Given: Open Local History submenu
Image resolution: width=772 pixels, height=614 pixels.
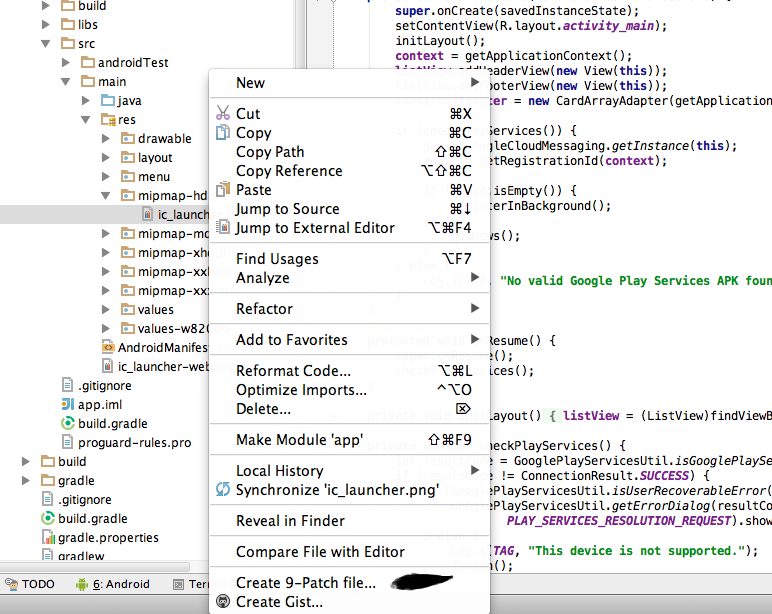Looking at the screenshot, I should pyautogui.click(x=350, y=471).
